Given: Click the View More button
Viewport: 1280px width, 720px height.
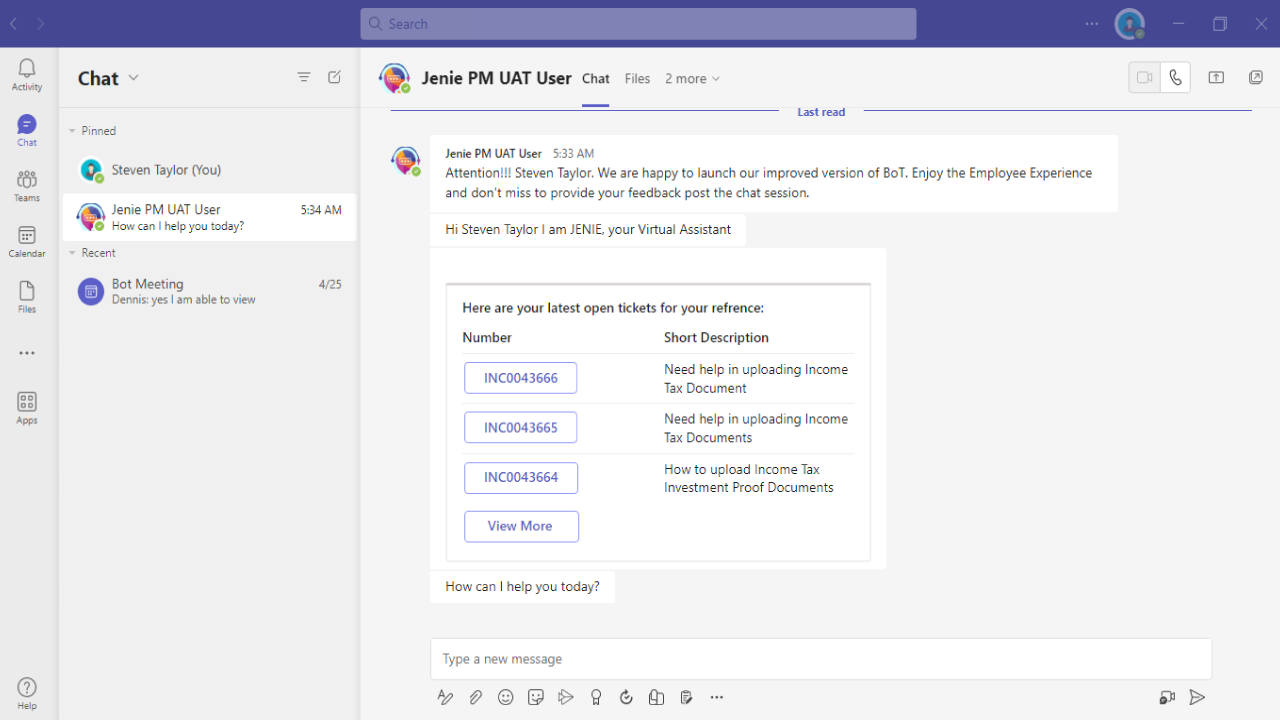Looking at the screenshot, I should (521, 526).
